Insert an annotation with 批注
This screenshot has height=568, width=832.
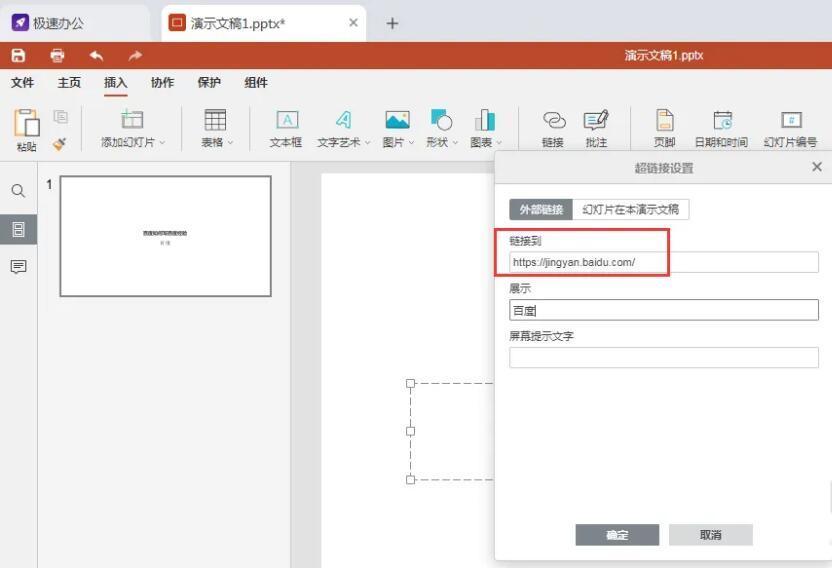(596, 128)
